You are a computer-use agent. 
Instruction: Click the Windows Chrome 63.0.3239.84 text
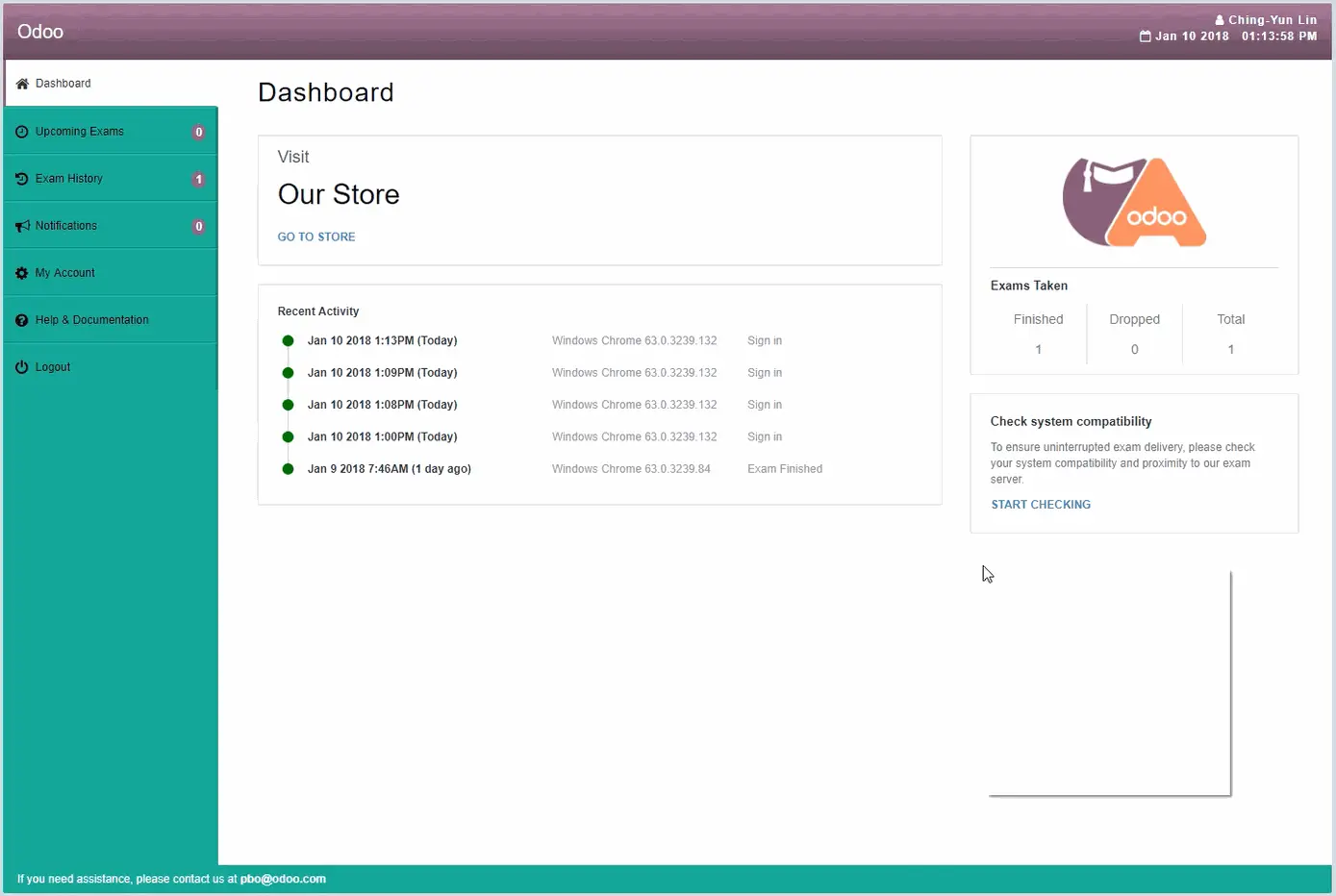click(x=631, y=469)
